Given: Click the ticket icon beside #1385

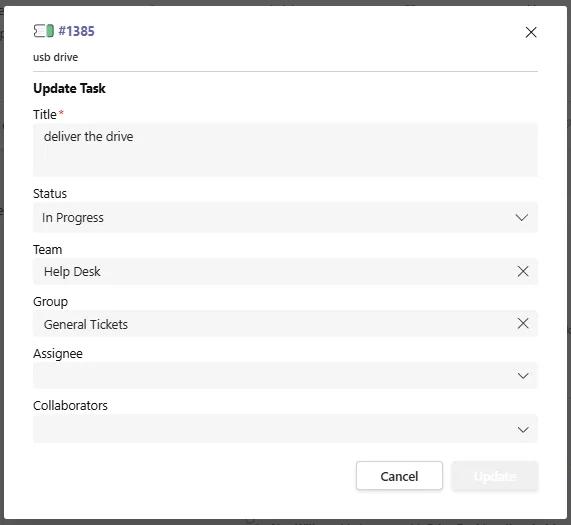Looking at the screenshot, I should click(43, 31).
